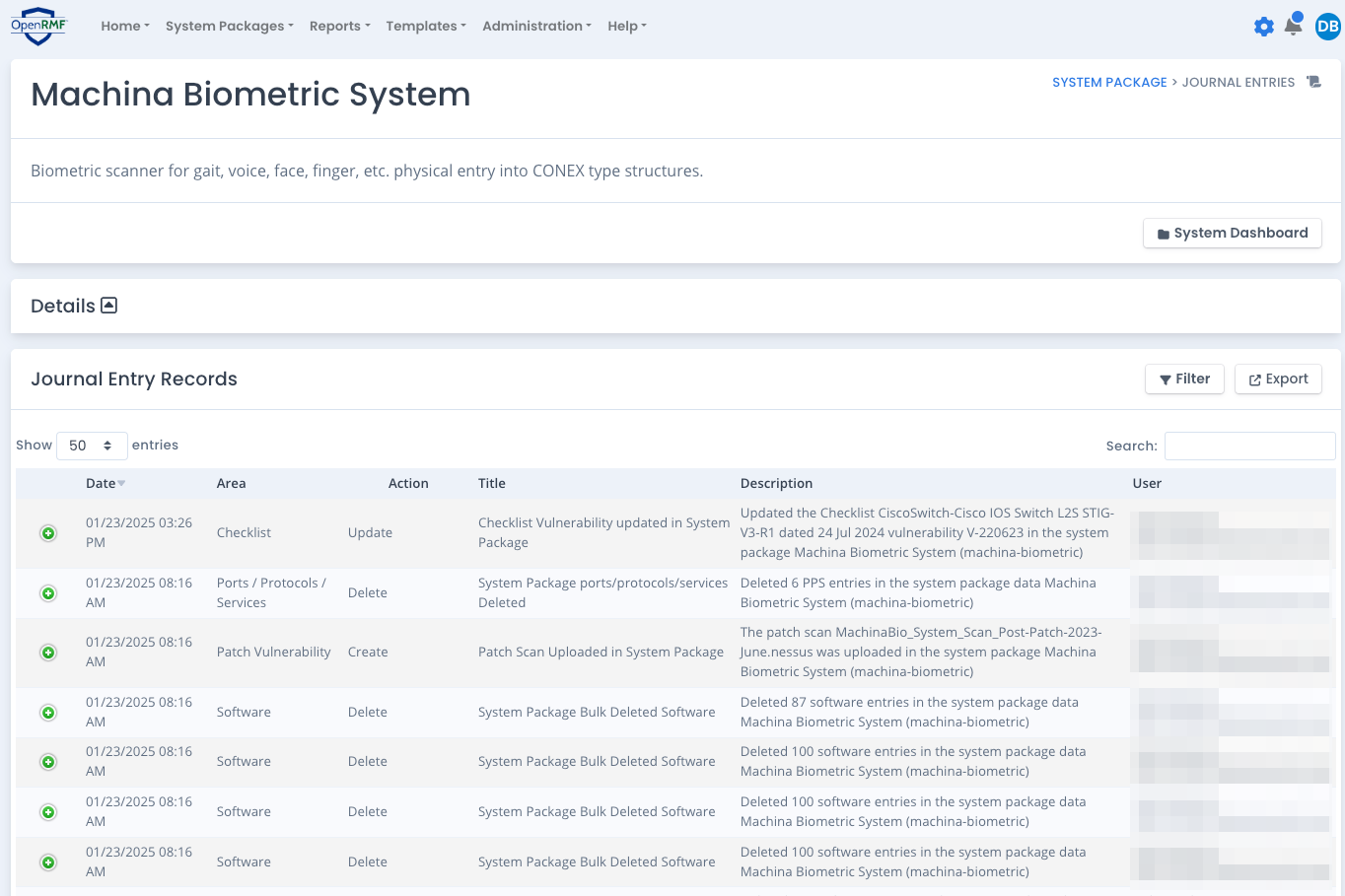Click the Filter button
This screenshot has height=896, width=1345.
pos(1184,379)
